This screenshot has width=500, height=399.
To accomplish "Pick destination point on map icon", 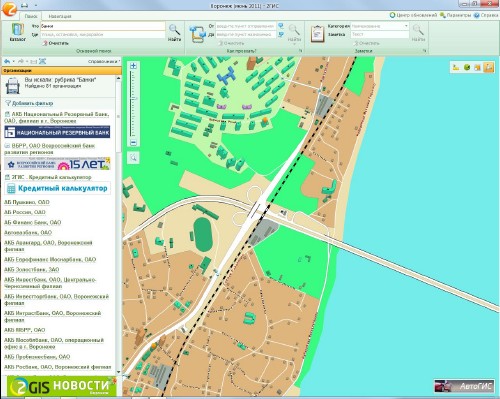I will coord(281,34).
